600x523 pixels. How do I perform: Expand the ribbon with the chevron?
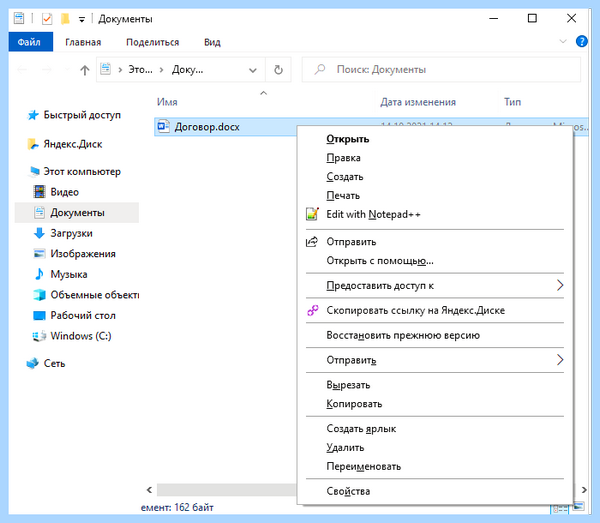pos(563,41)
